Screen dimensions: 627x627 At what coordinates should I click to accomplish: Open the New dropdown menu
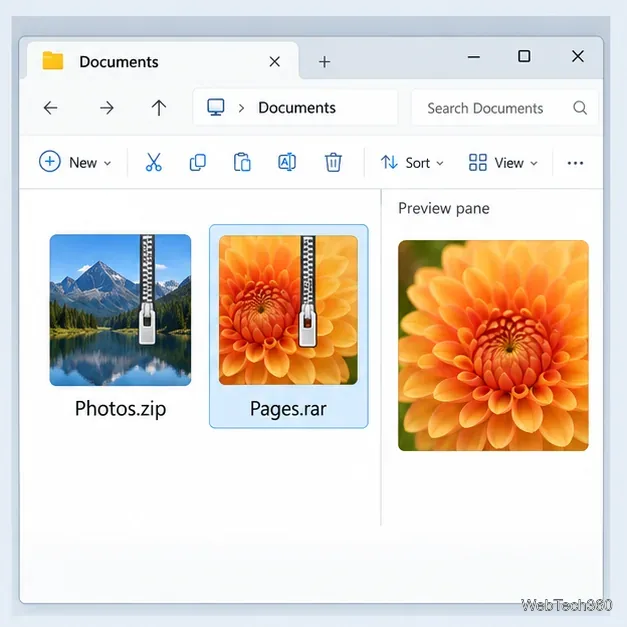(x=75, y=162)
